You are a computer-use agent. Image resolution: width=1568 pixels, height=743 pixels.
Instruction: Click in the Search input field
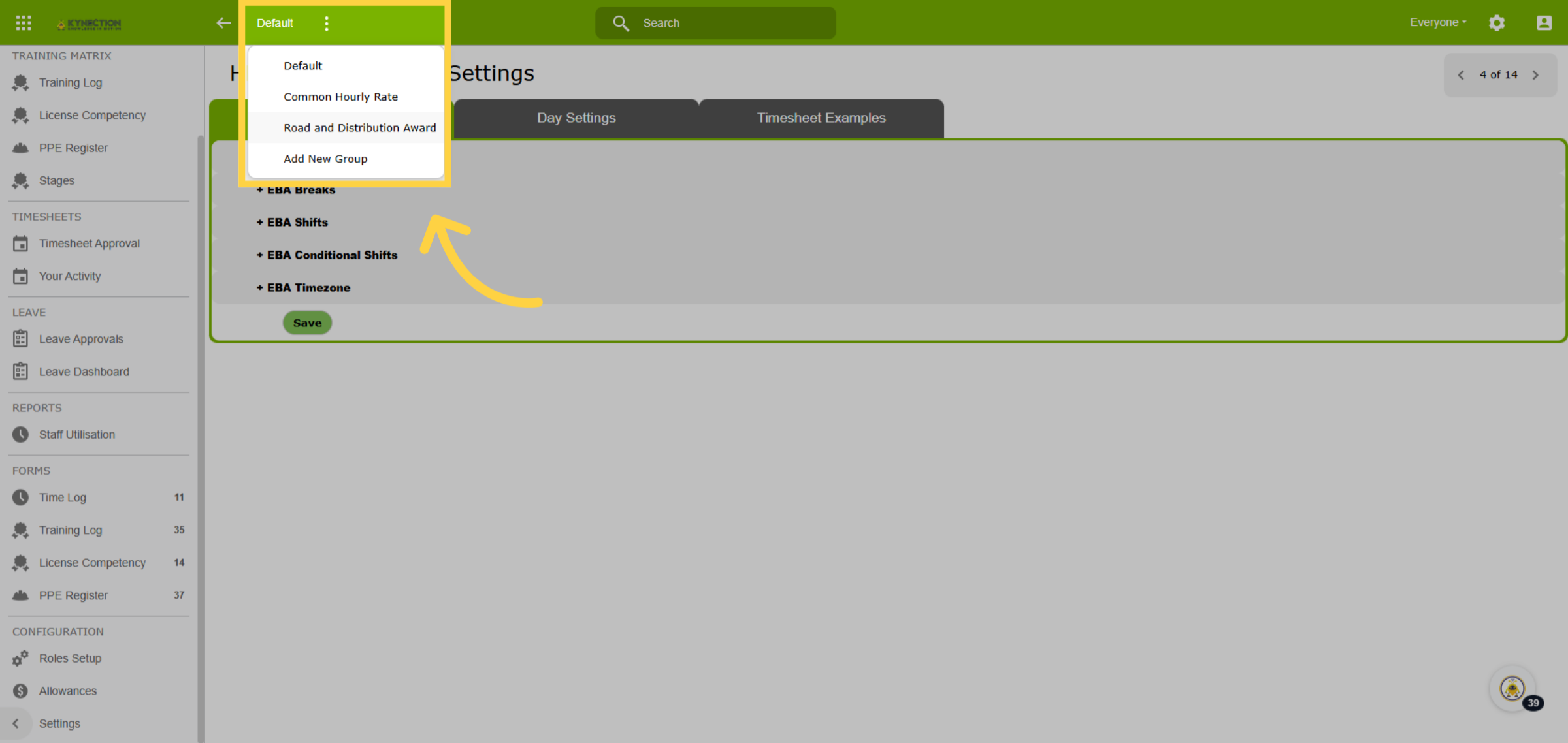click(715, 23)
